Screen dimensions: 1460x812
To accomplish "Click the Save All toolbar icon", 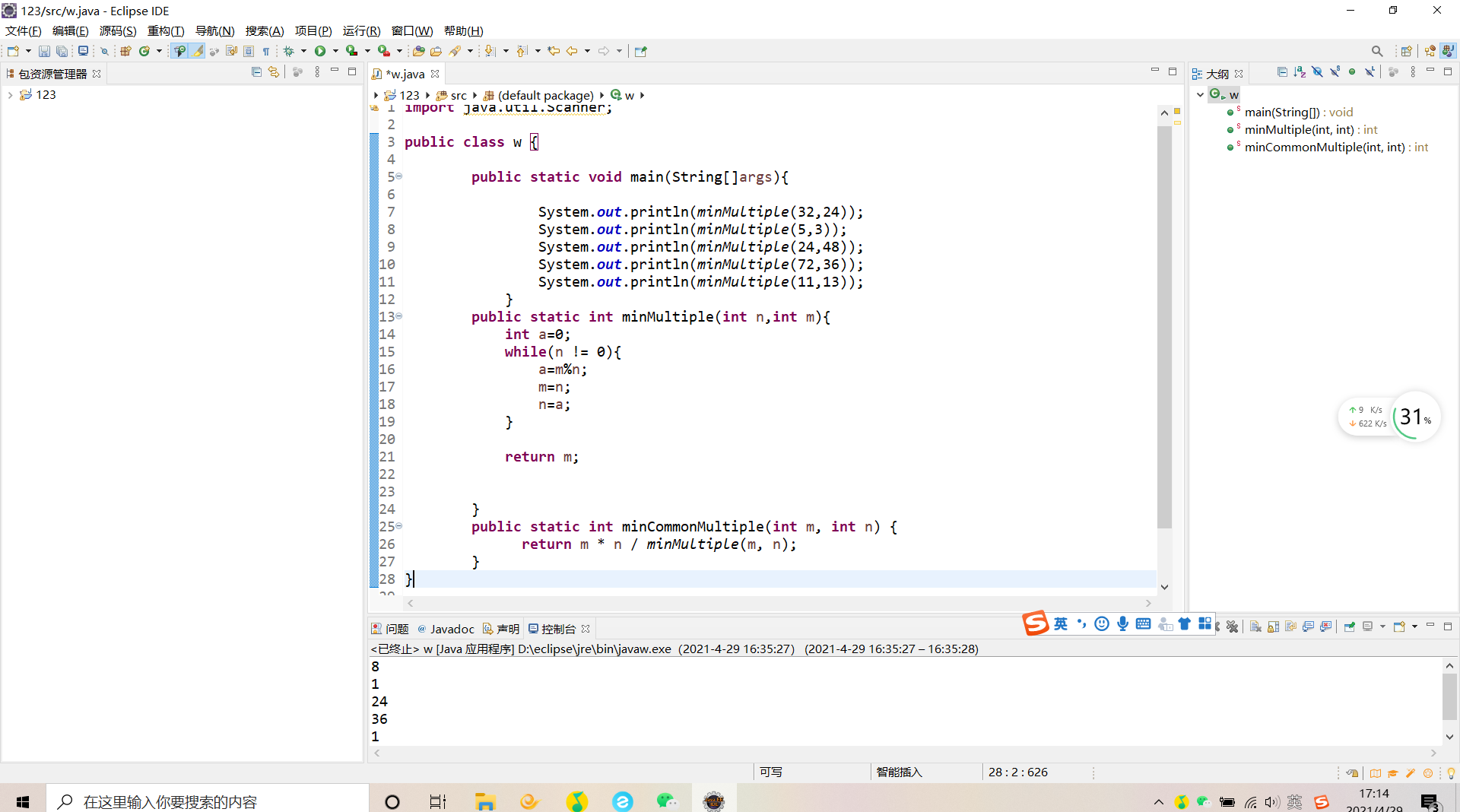I will [x=62, y=51].
